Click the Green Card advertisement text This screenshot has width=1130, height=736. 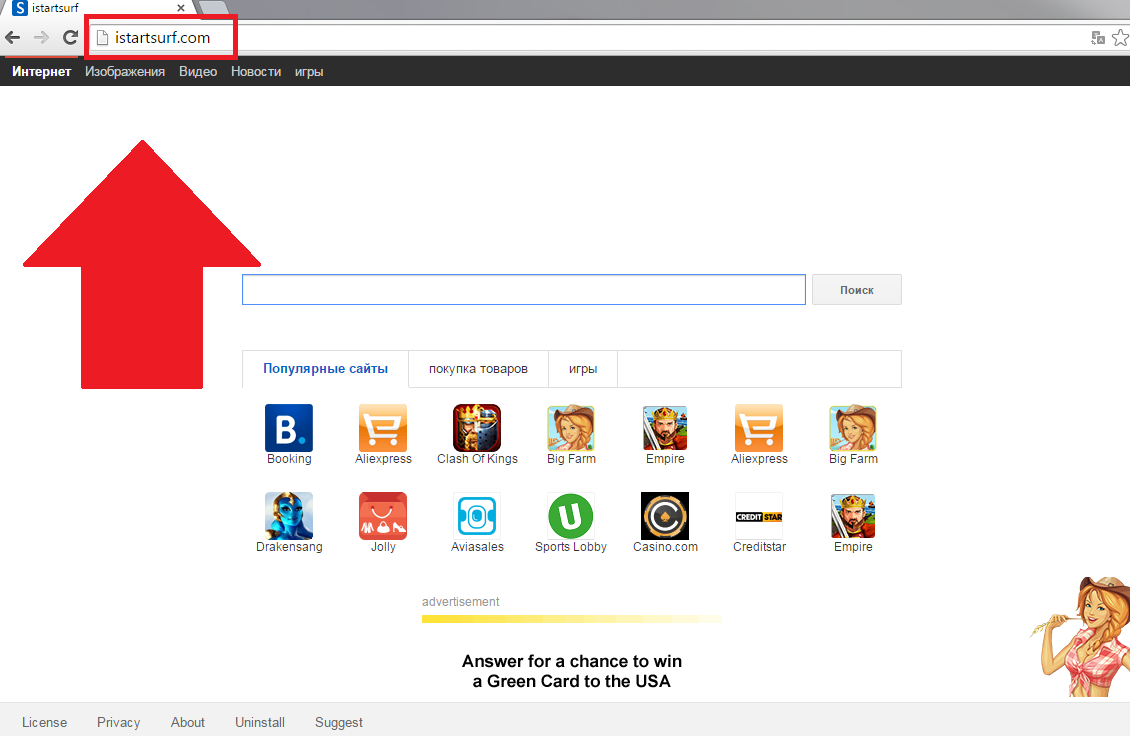(x=571, y=671)
